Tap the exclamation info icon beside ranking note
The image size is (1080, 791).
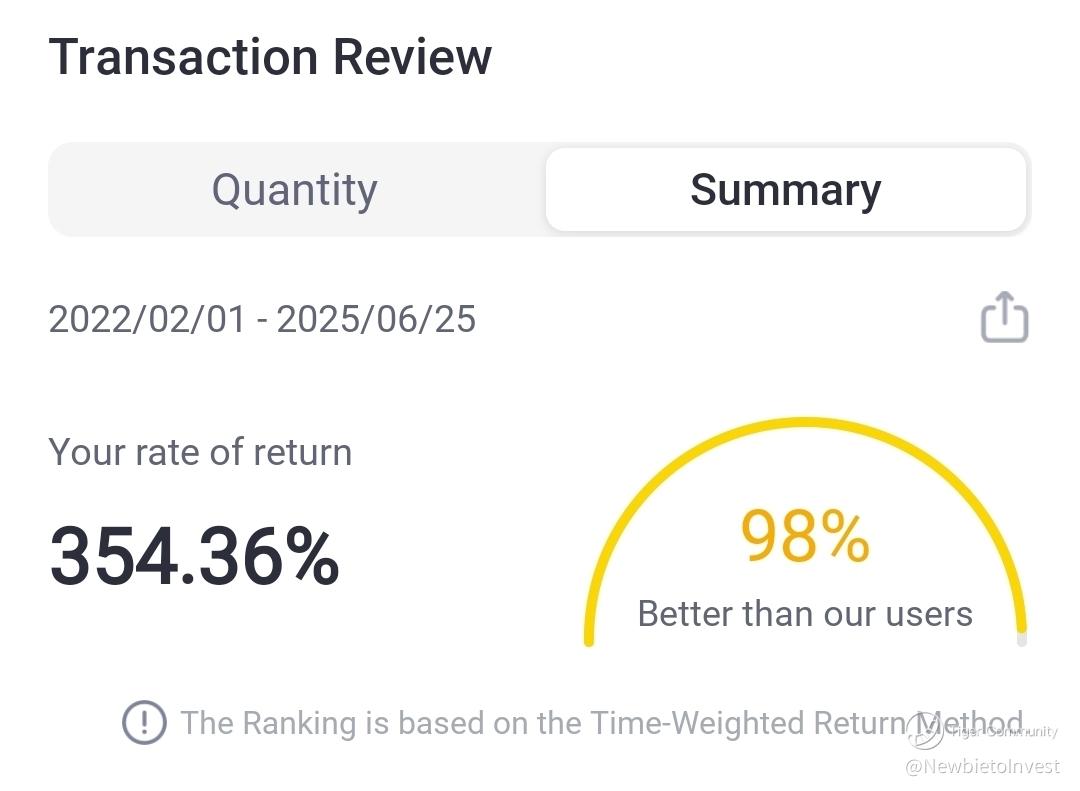144,722
